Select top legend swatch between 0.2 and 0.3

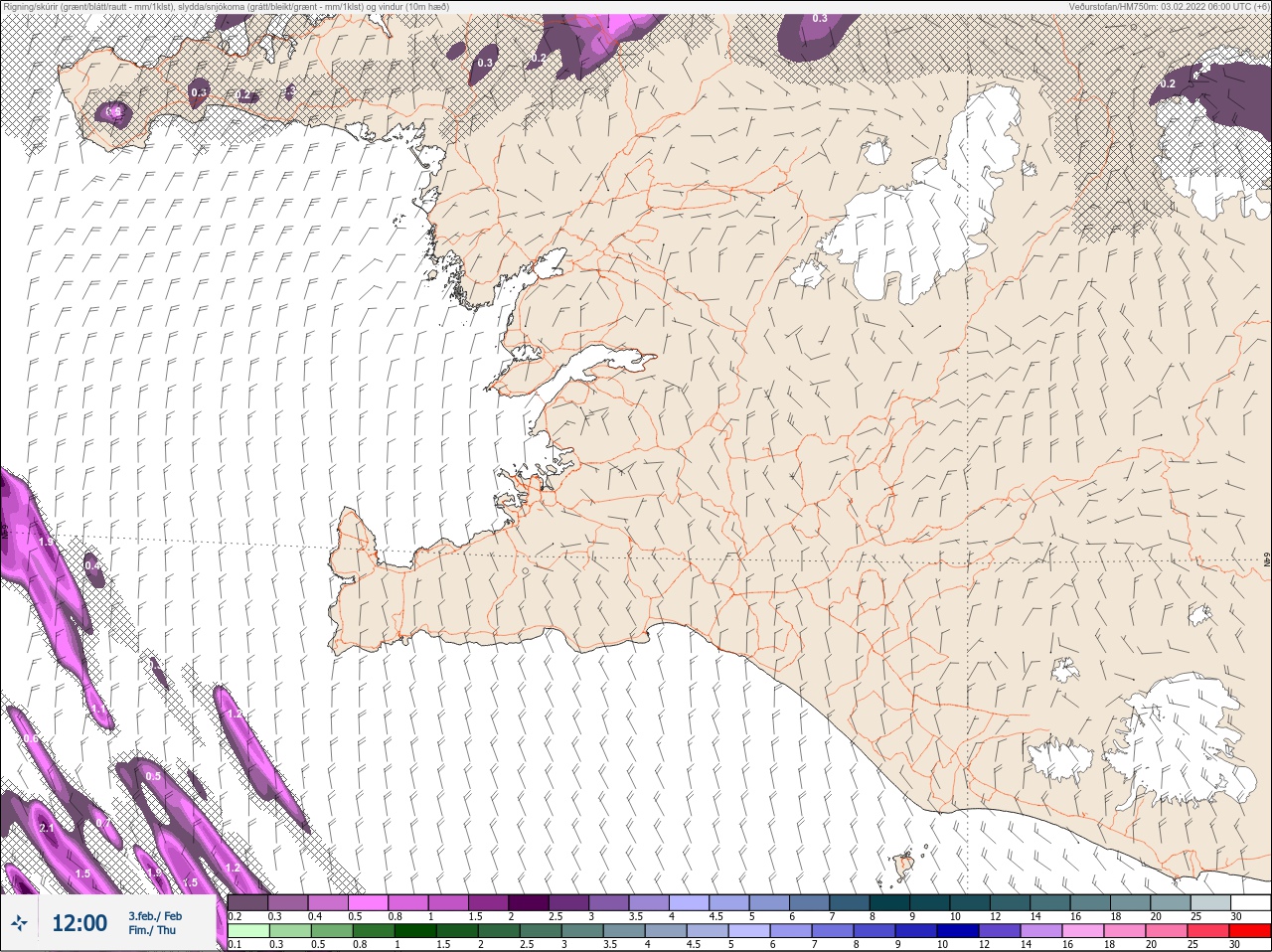click(x=247, y=902)
